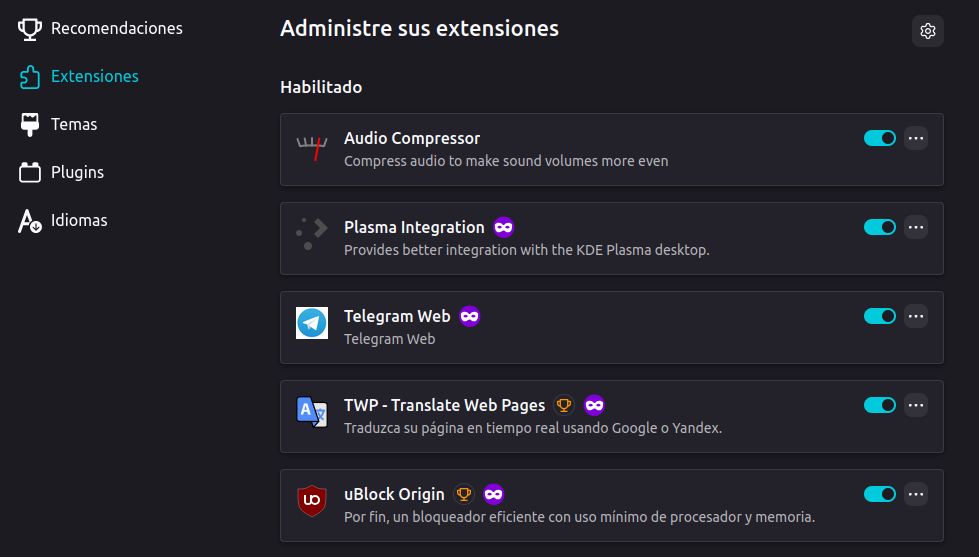Disable uBlock Origin with its toggle

[880, 494]
